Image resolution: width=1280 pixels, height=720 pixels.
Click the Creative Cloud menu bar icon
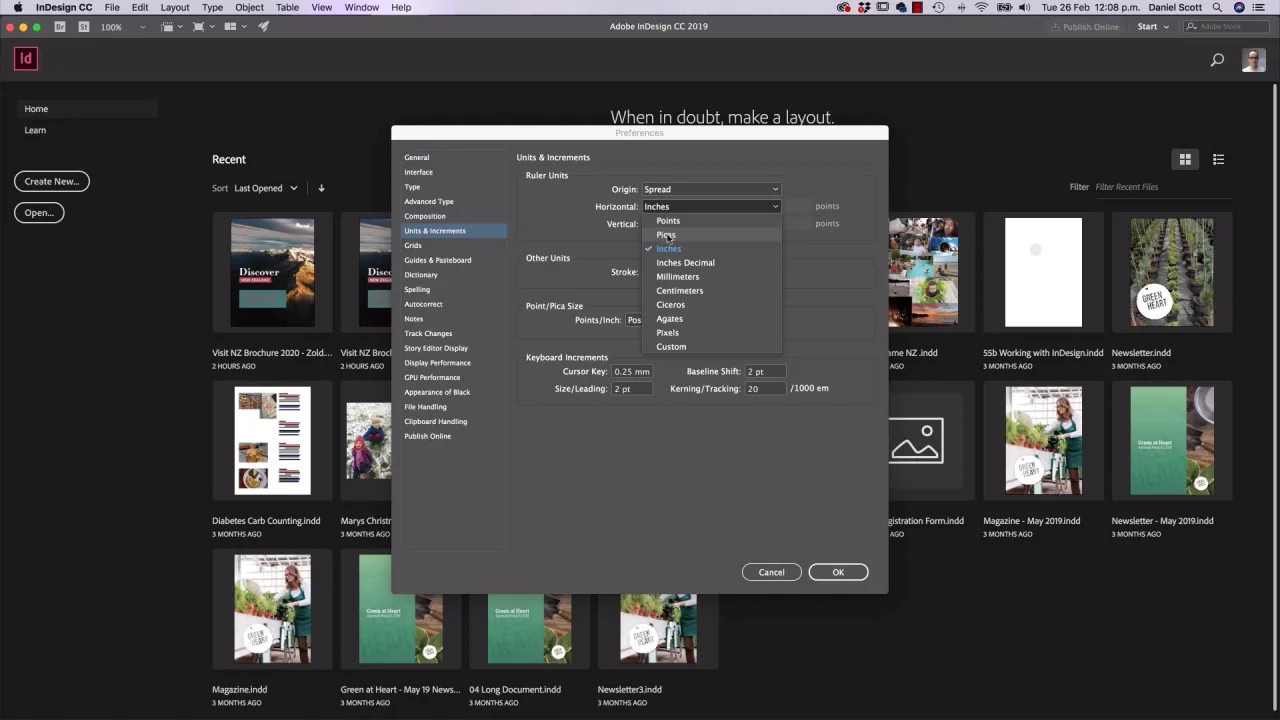coord(844,7)
